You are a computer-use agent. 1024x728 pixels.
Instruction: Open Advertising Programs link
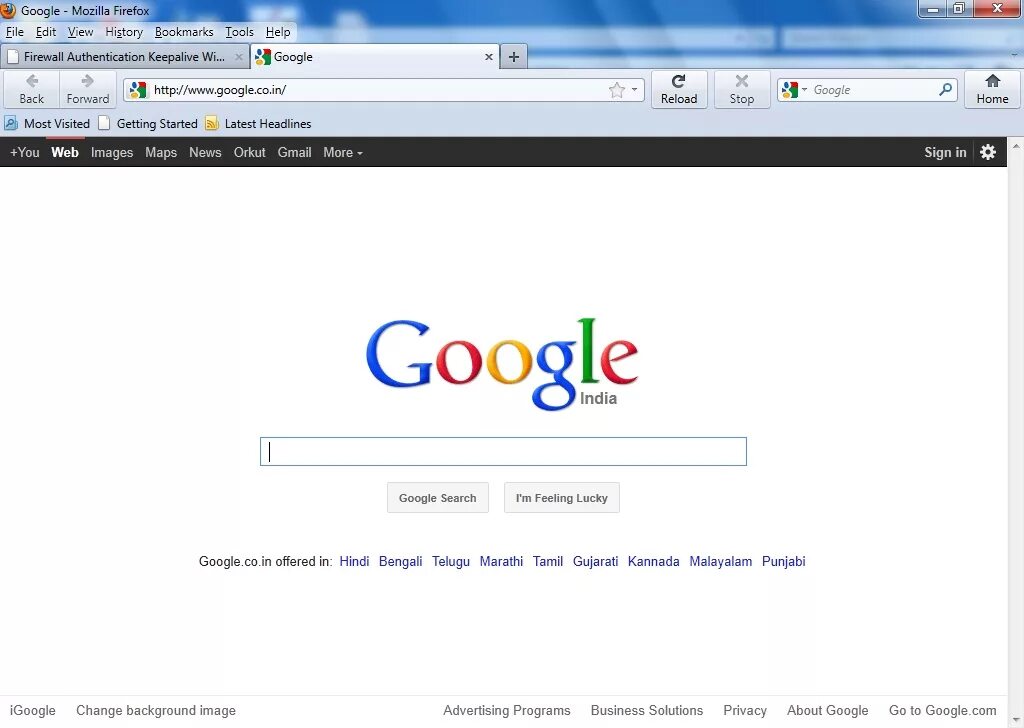[x=507, y=710]
